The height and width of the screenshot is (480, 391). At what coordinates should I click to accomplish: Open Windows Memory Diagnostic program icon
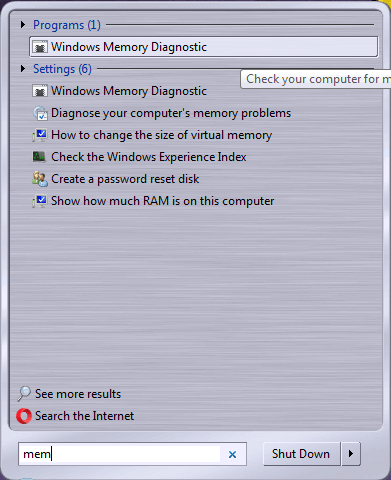[39, 47]
